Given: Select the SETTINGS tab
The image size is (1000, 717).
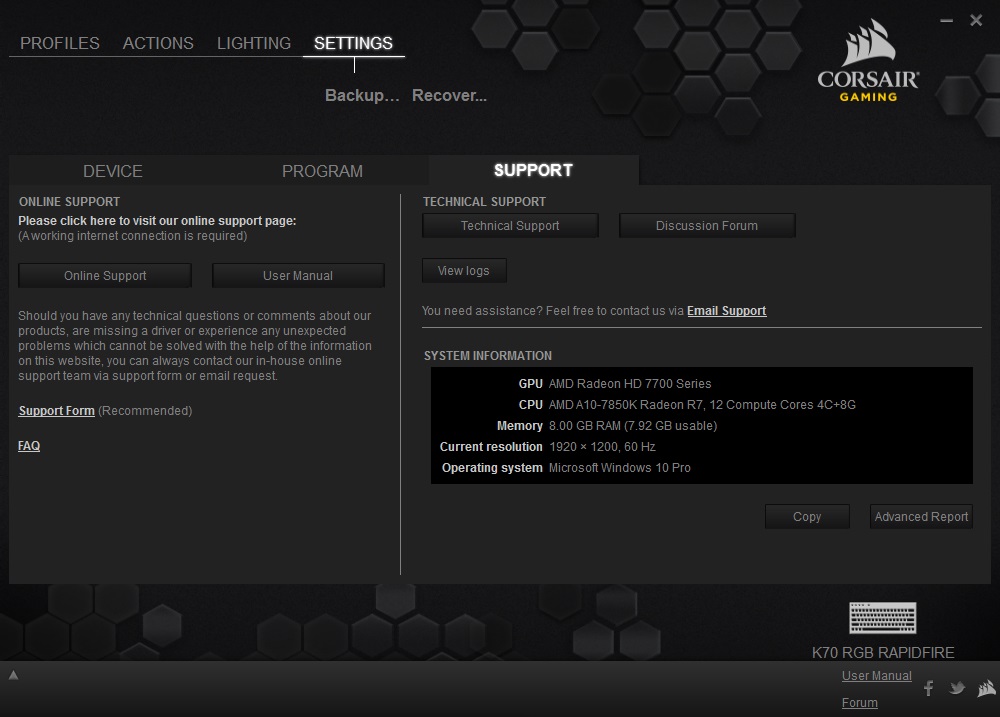Looking at the screenshot, I should pyautogui.click(x=353, y=43).
